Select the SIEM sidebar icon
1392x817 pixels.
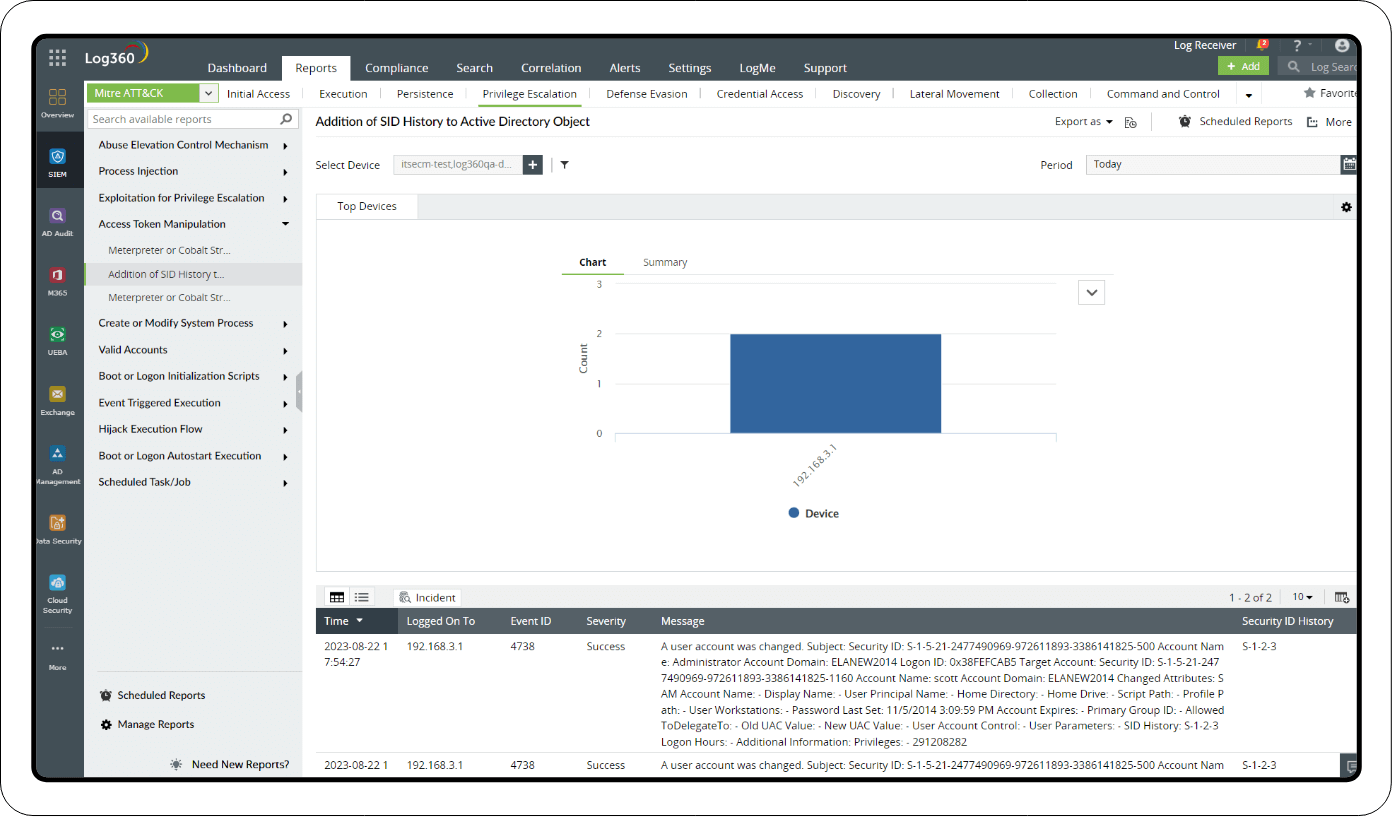58,162
